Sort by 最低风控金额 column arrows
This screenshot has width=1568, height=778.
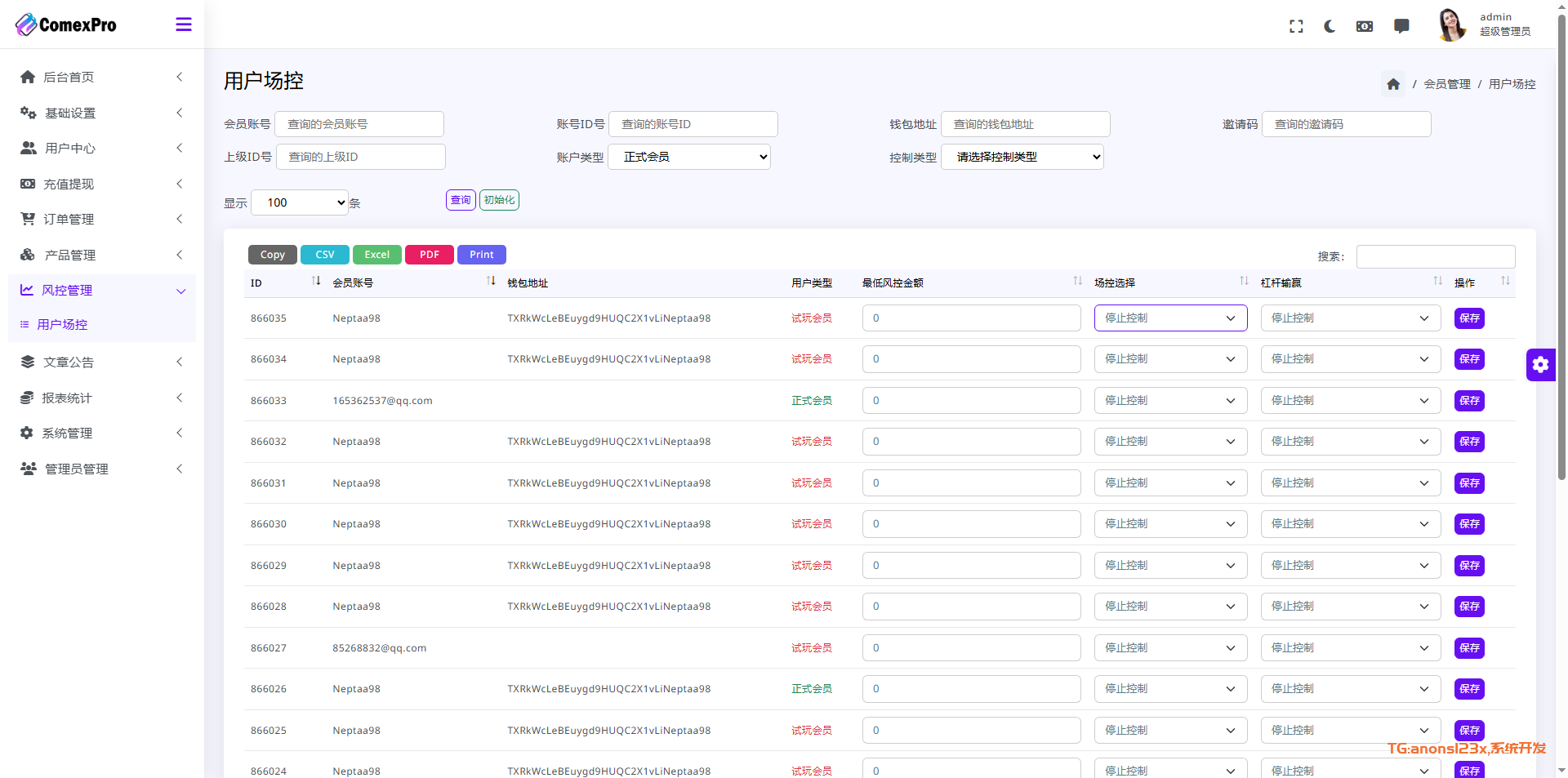[1077, 282]
